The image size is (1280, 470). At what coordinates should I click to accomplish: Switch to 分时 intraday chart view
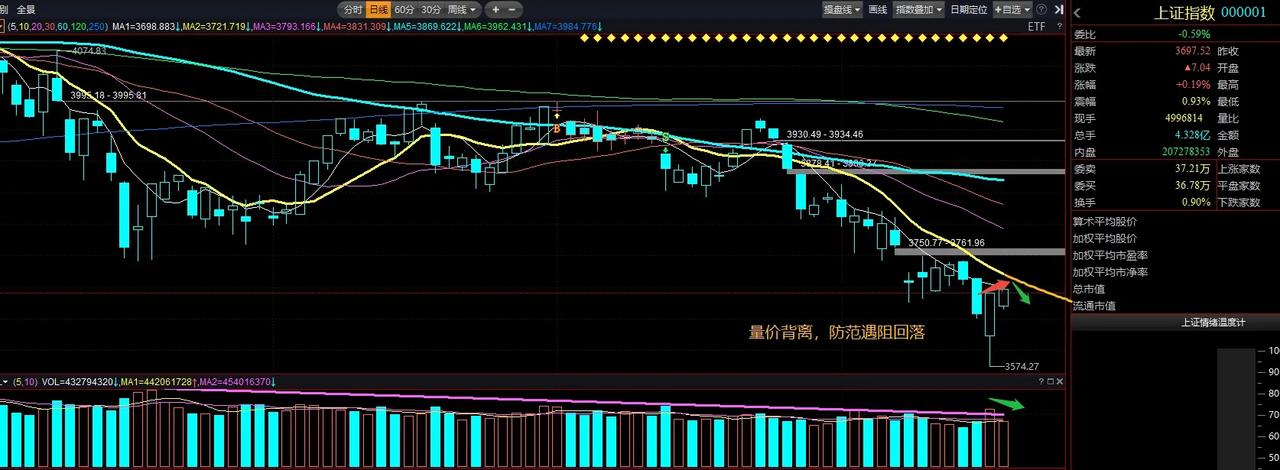tap(352, 9)
